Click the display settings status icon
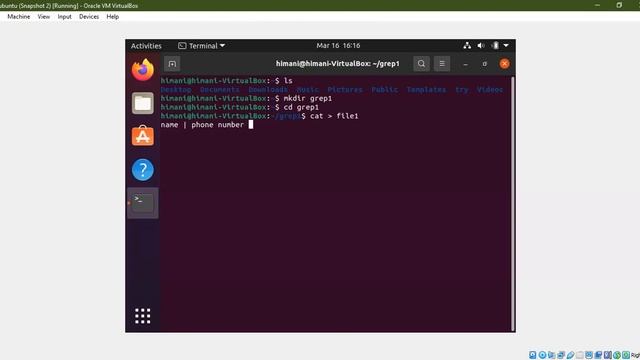The width and height of the screenshot is (640, 360). pyautogui.click(x=589, y=355)
